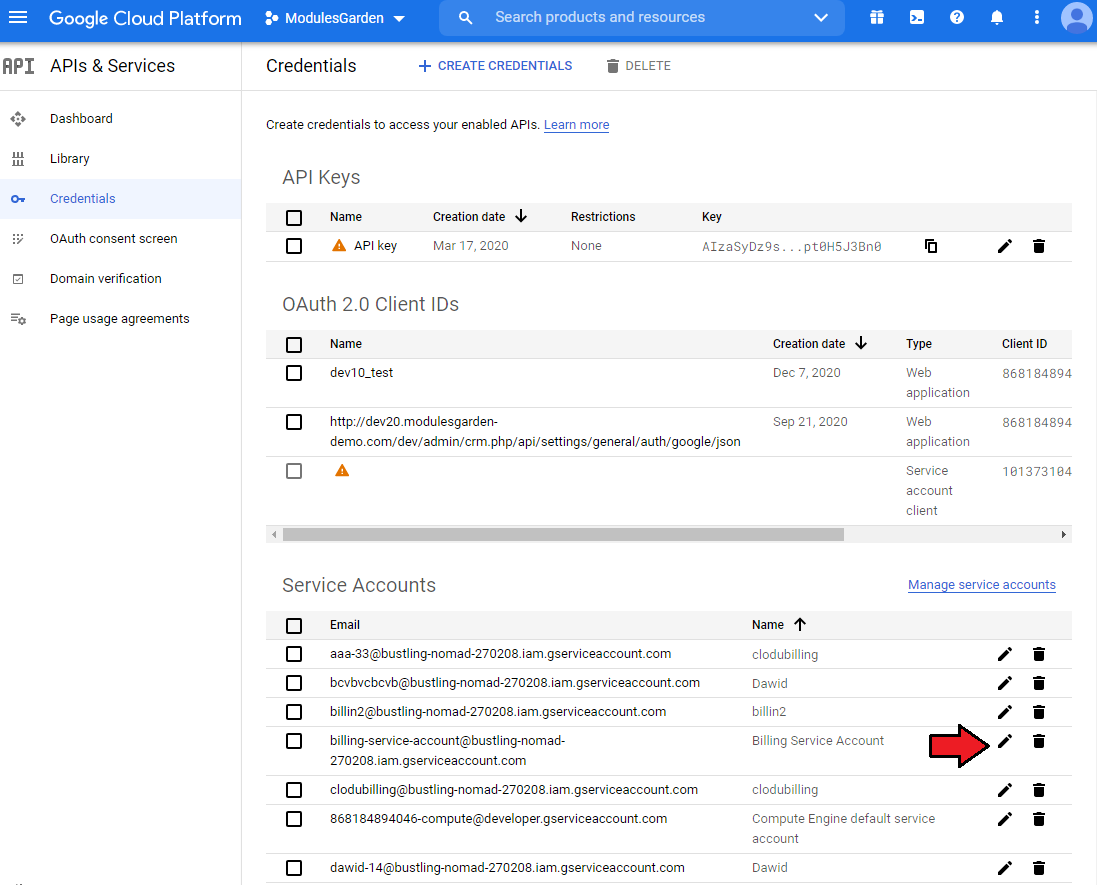Viewport: 1097px width, 885px height.
Task: Open the gift free trial icon
Action: [x=877, y=17]
